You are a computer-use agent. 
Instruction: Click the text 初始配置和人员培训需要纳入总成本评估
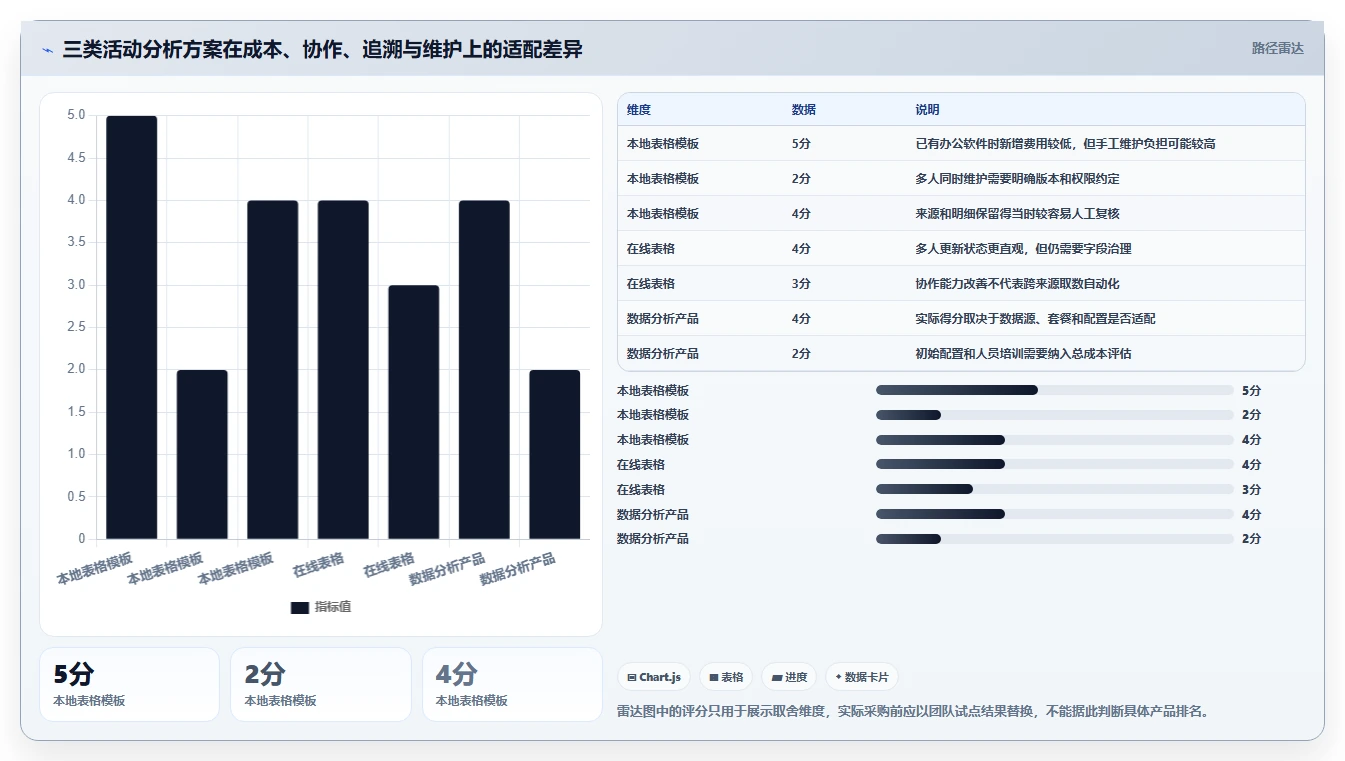point(1023,354)
